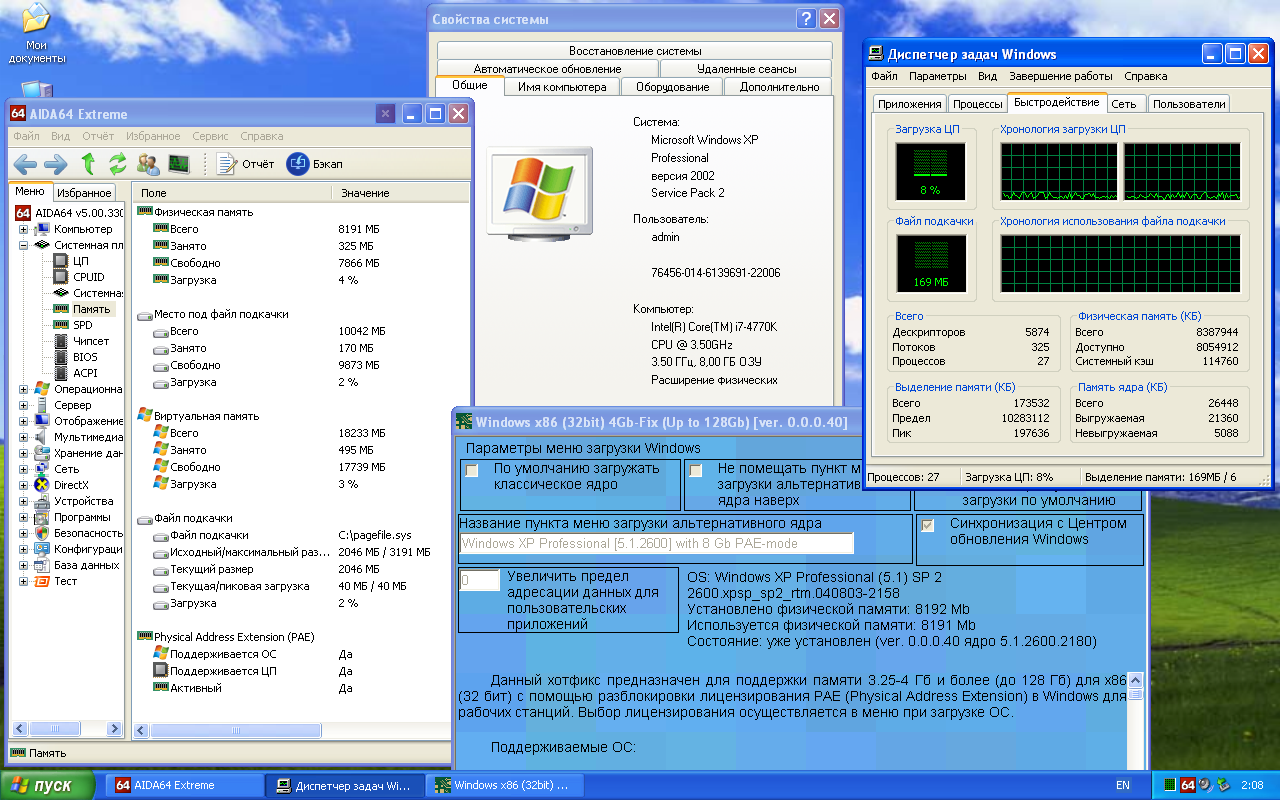Click the Тест tree item icon

pos(42,581)
